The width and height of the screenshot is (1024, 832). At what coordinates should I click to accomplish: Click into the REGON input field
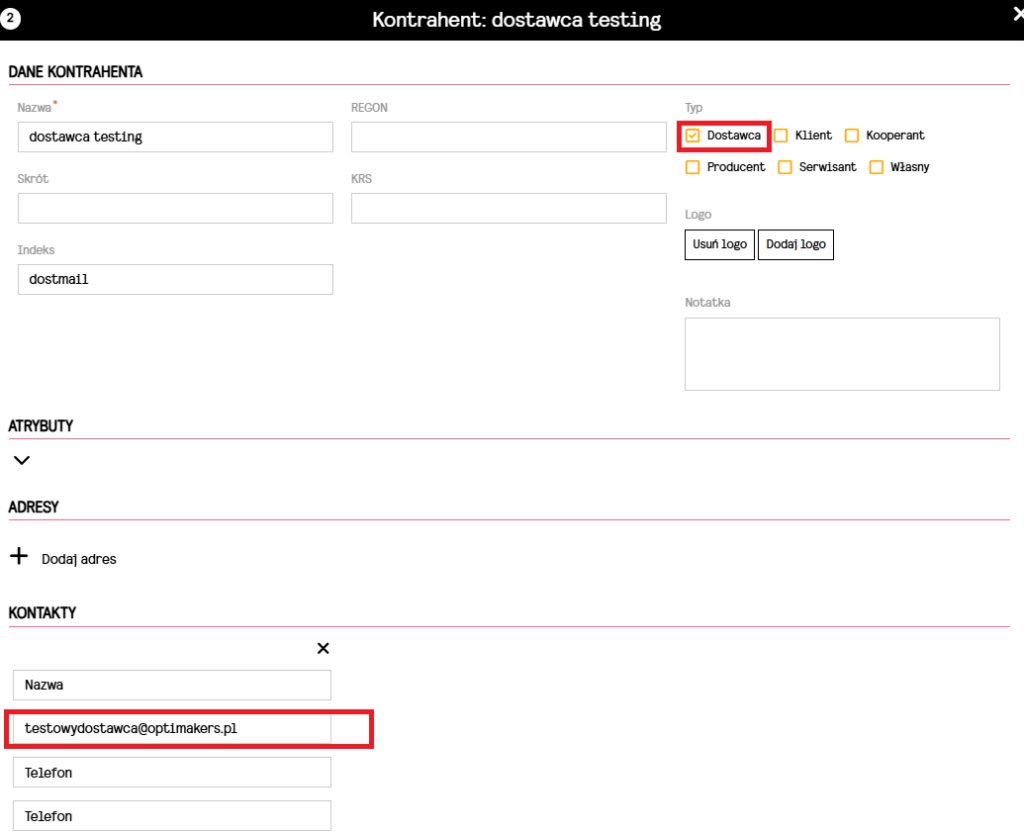click(508, 137)
